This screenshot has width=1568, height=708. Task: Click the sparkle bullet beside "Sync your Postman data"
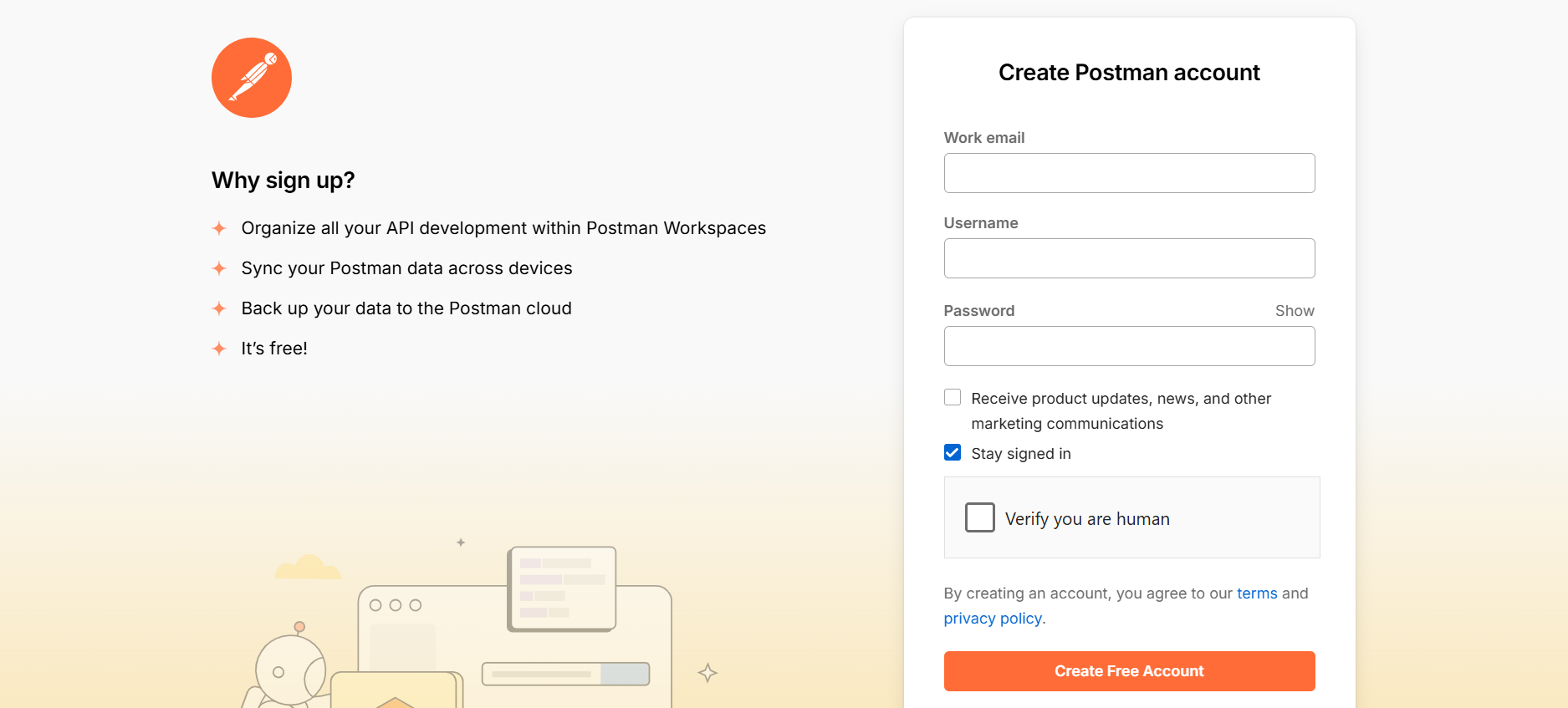point(219,268)
